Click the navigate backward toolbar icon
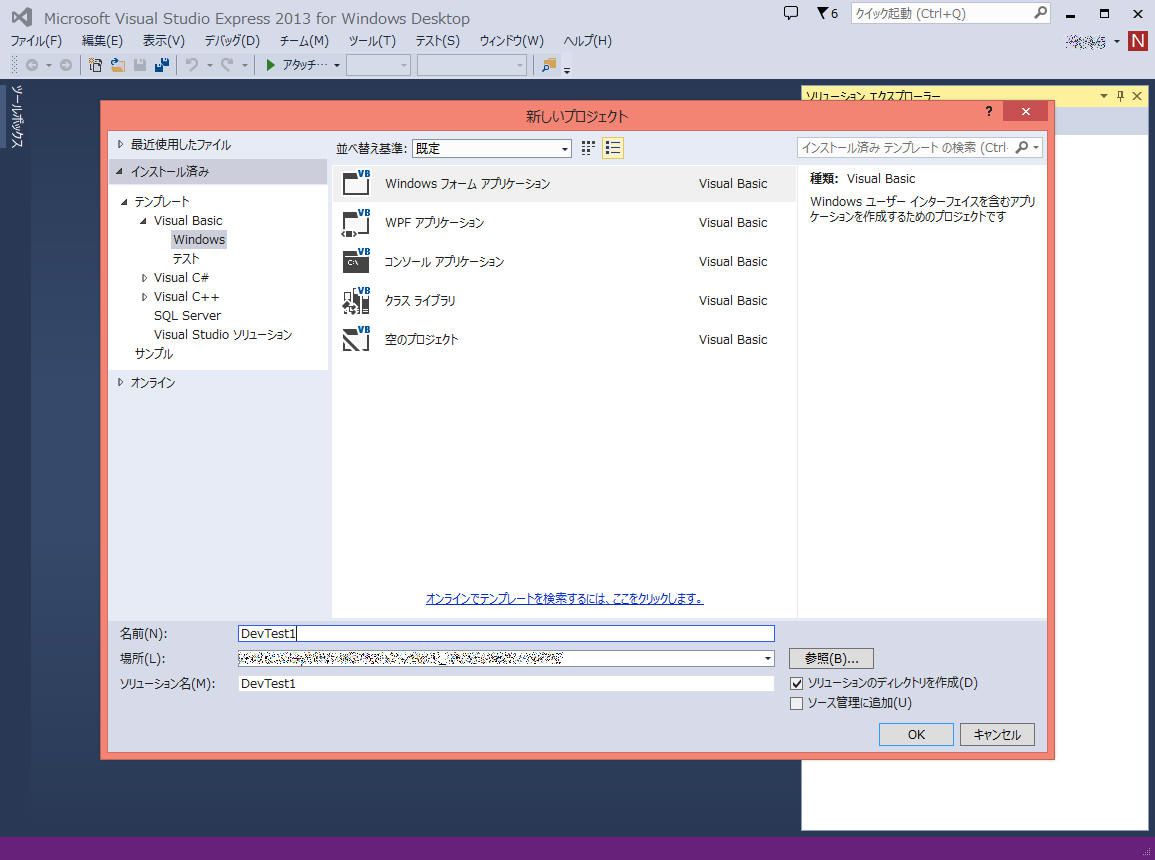This screenshot has width=1155, height=860. (x=32, y=65)
